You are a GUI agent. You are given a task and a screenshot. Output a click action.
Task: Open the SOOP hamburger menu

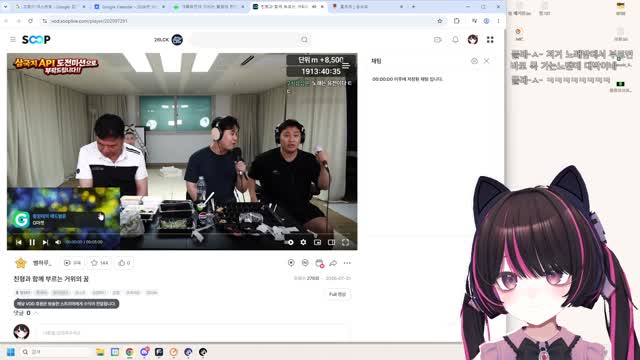tap(13, 40)
